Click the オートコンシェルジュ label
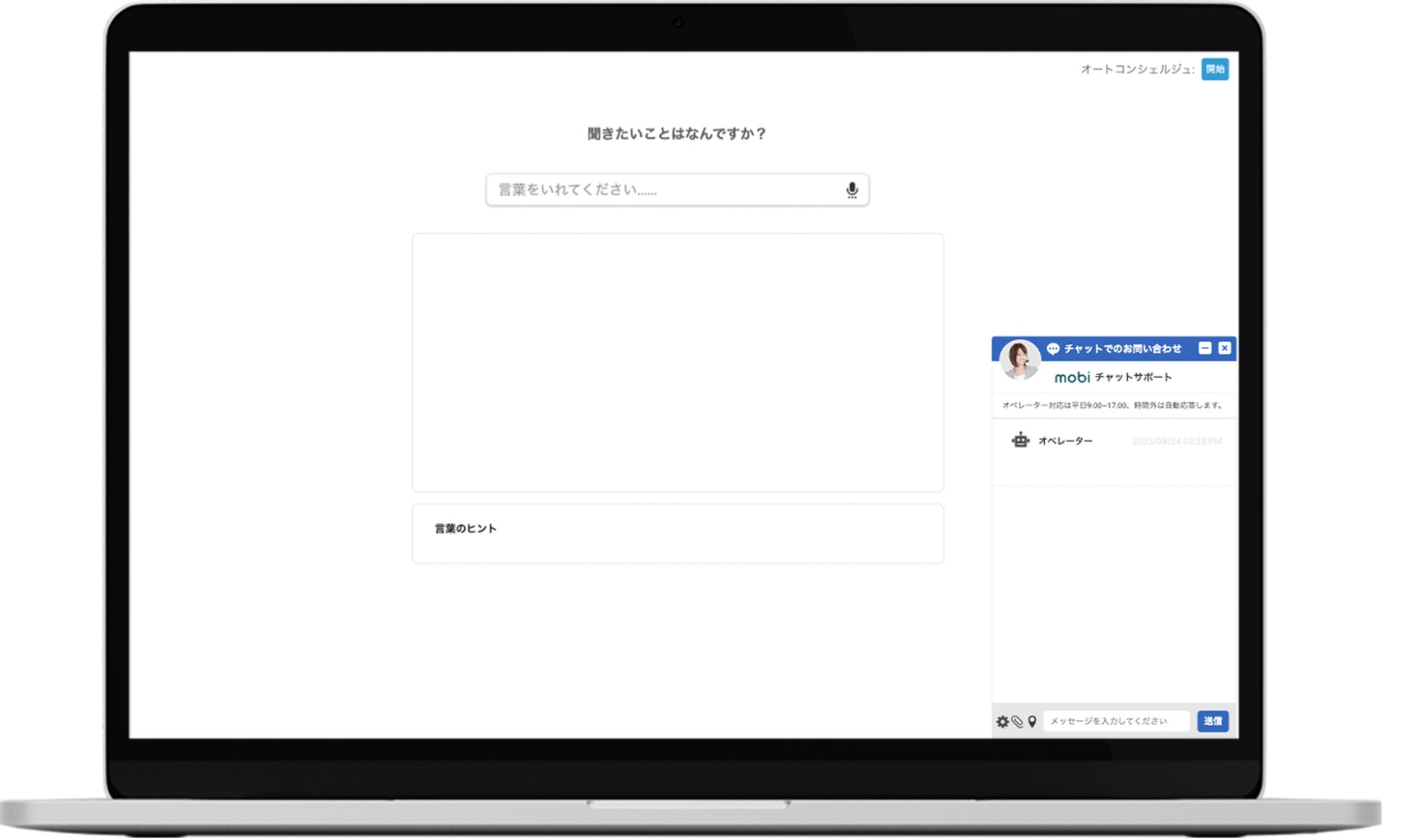Image resolution: width=1419 pixels, height=840 pixels. click(x=1137, y=69)
